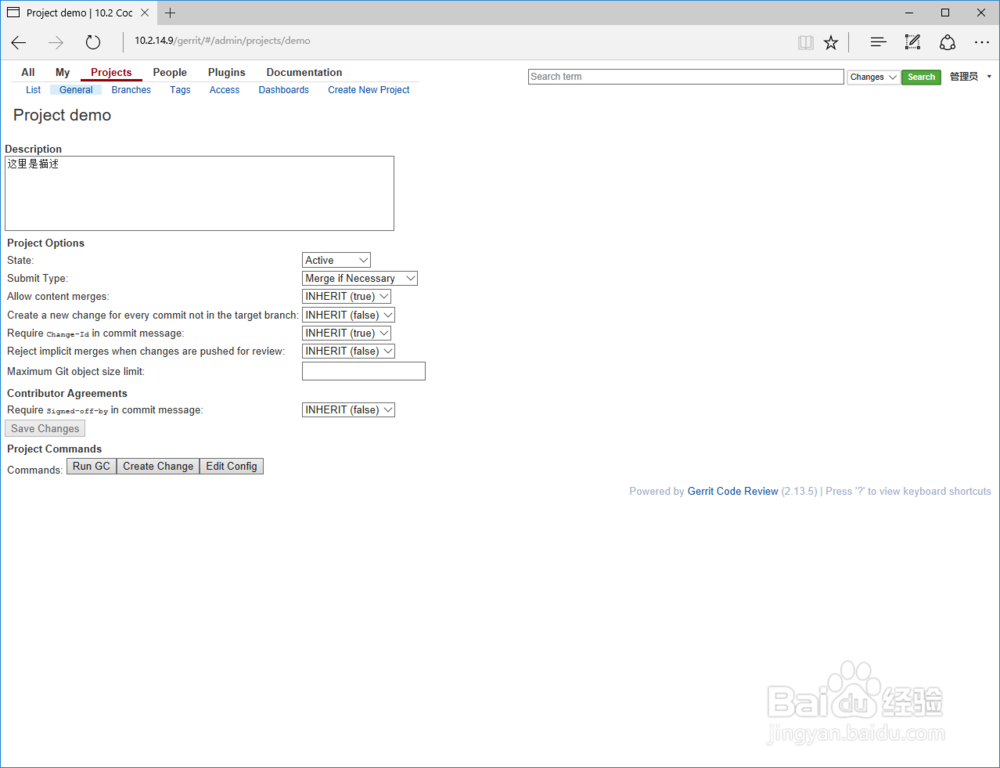Image resolution: width=1000 pixels, height=768 pixels.
Task: Reload the page with refresh icon
Action: click(93, 42)
